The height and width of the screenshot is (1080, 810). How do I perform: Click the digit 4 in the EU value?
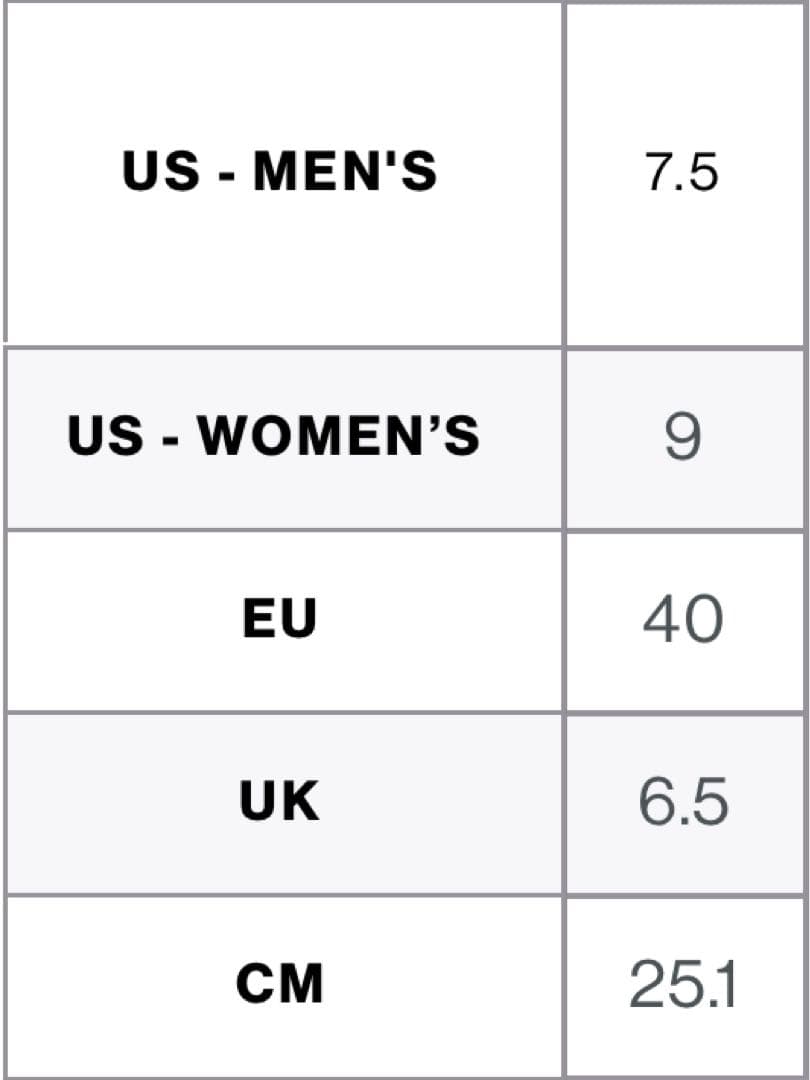[661, 620]
